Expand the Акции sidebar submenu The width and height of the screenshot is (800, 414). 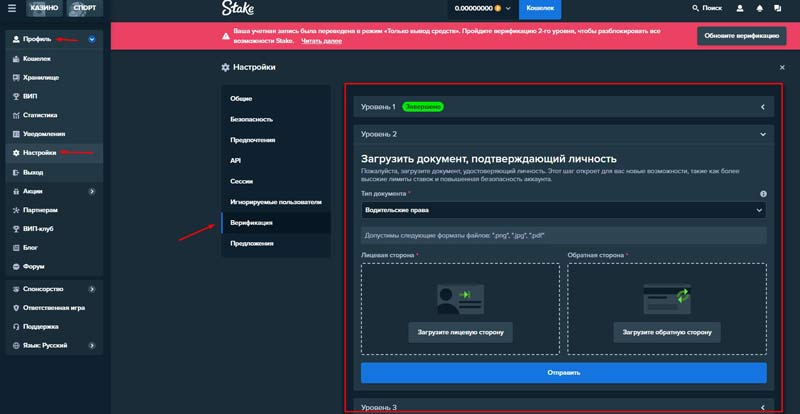tap(91, 190)
